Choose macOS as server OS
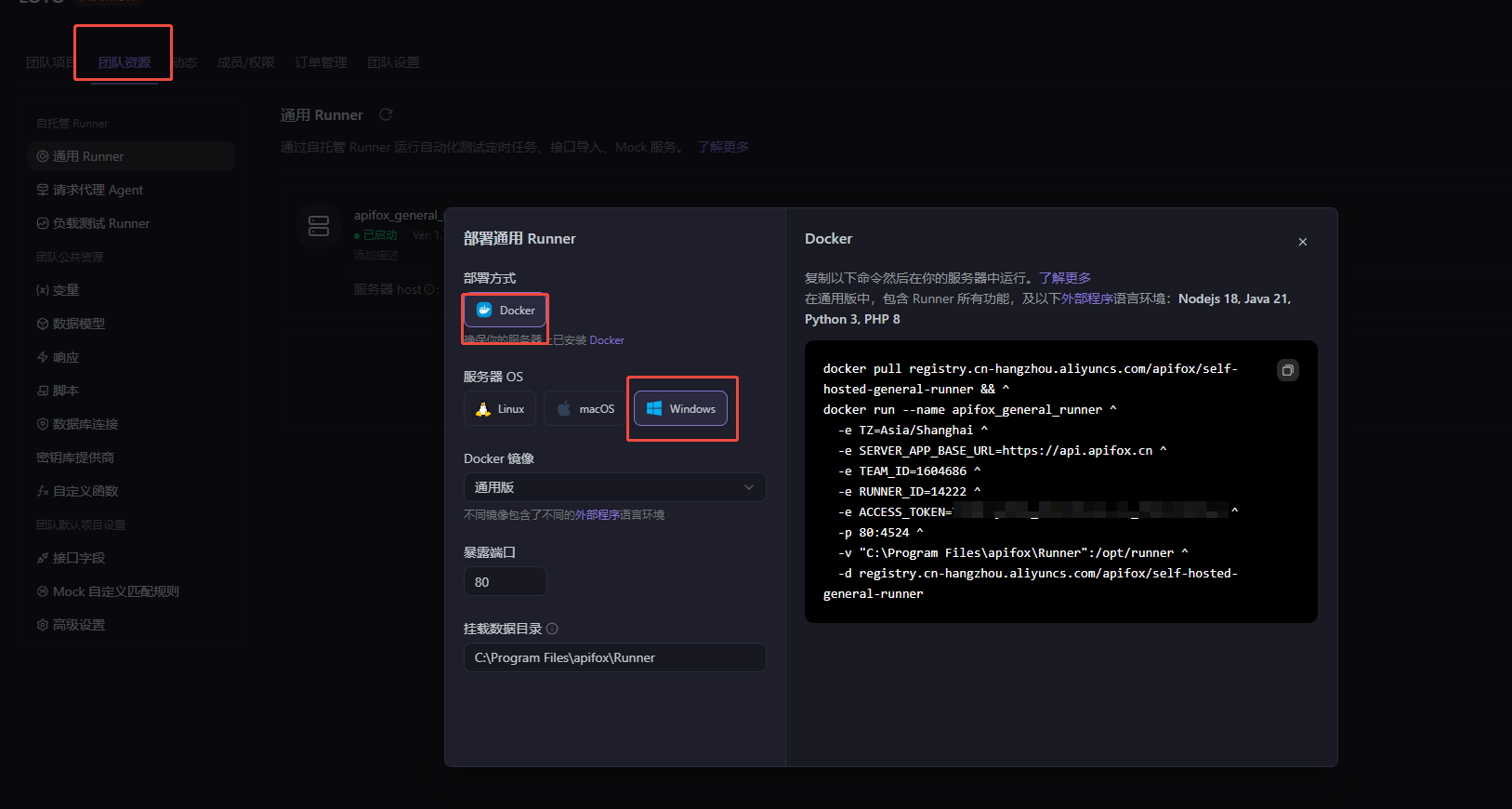The width and height of the screenshot is (1512, 809). coord(585,409)
